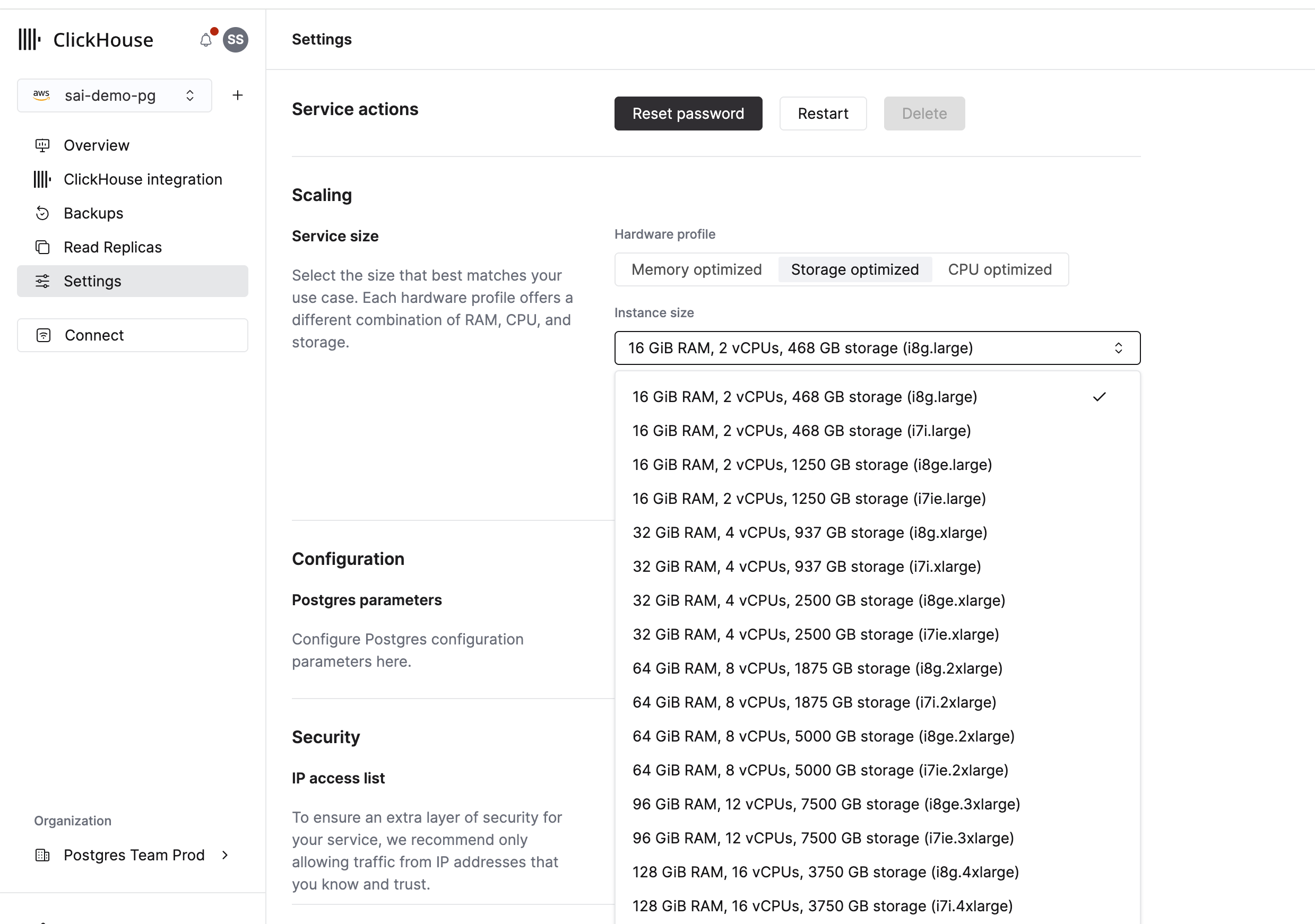Screen dimensions: 1315x924
Task: Click the SS avatar
Action: pyautogui.click(x=236, y=39)
